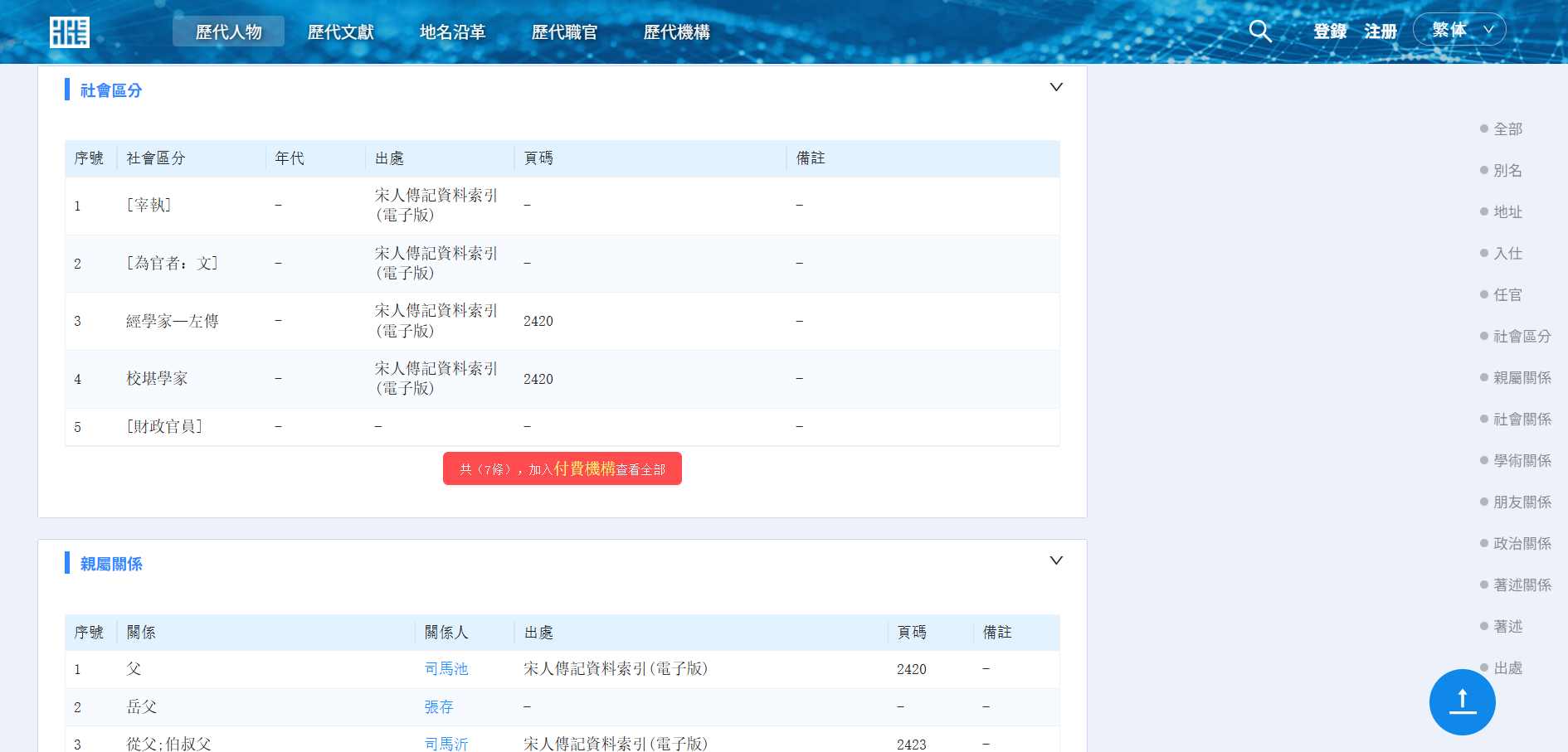The height and width of the screenshot is (752, 1568).
Task: Click the scroll-to-top arrow button
Action: (1462, 701)
